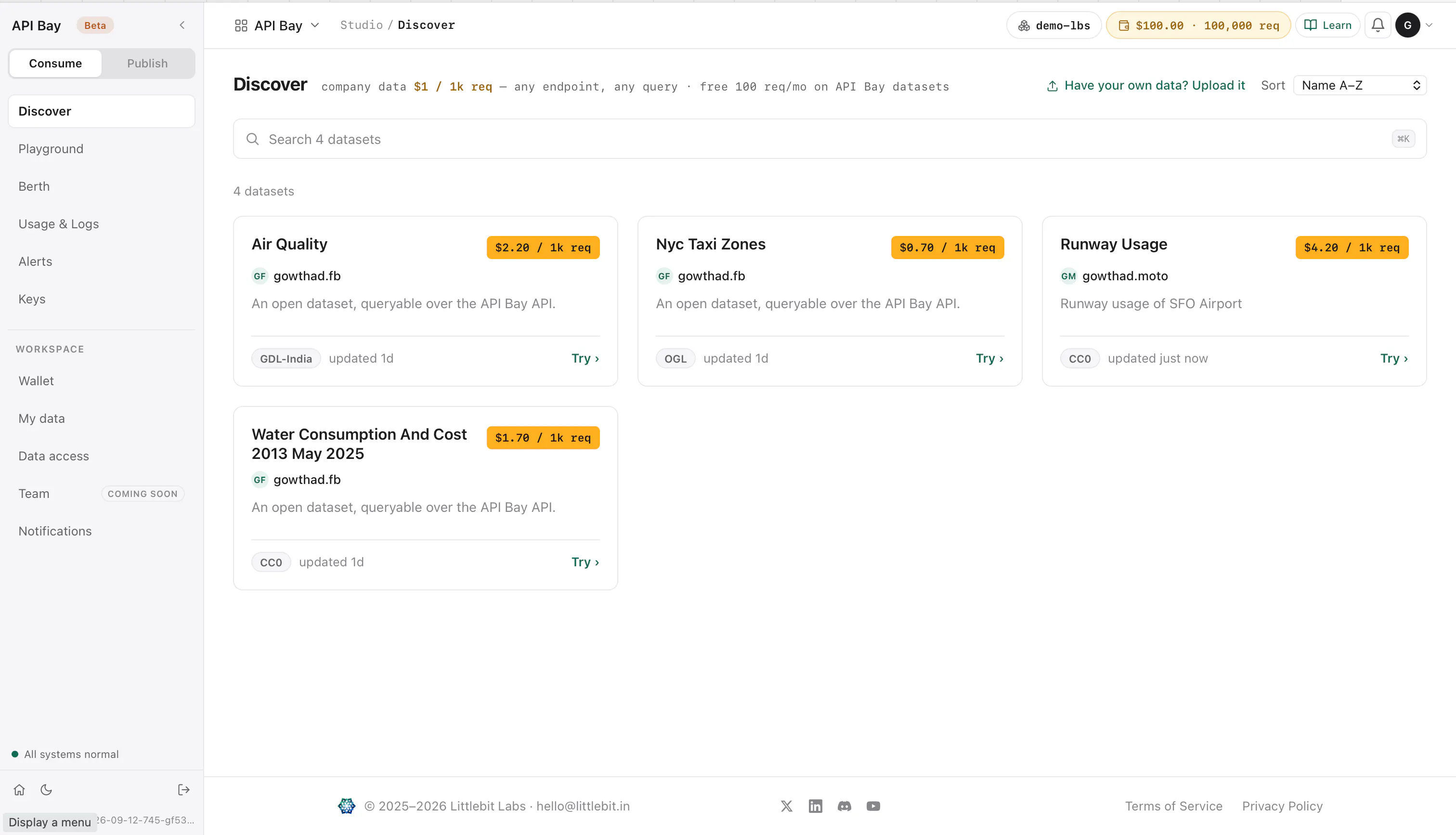1456x835 pixels.
Task: Open Alerts in the sidebar
Action: click(x=102, y=261)
